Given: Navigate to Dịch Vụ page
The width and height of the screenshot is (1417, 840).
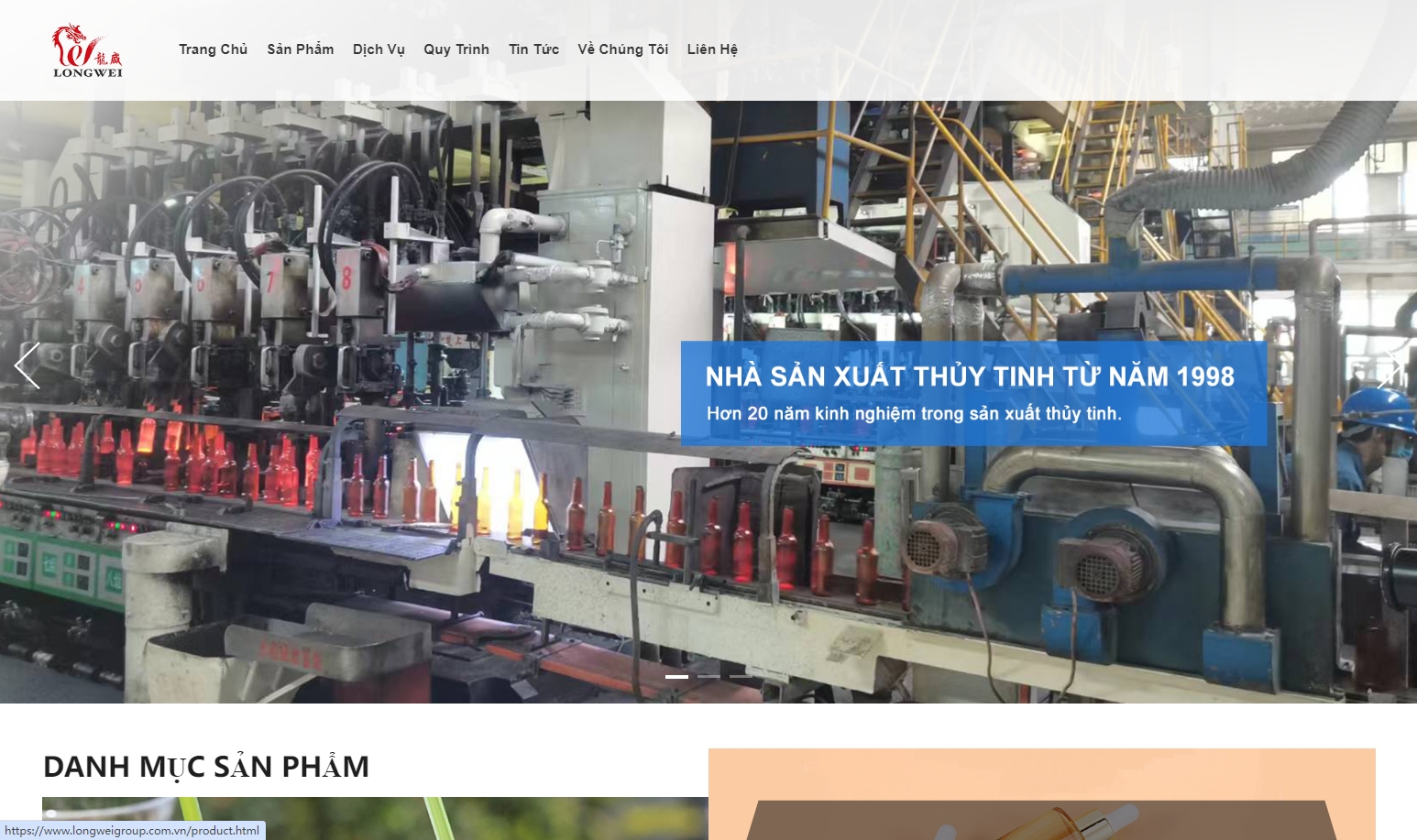Looking at the screenshot, I should (379, 49).
